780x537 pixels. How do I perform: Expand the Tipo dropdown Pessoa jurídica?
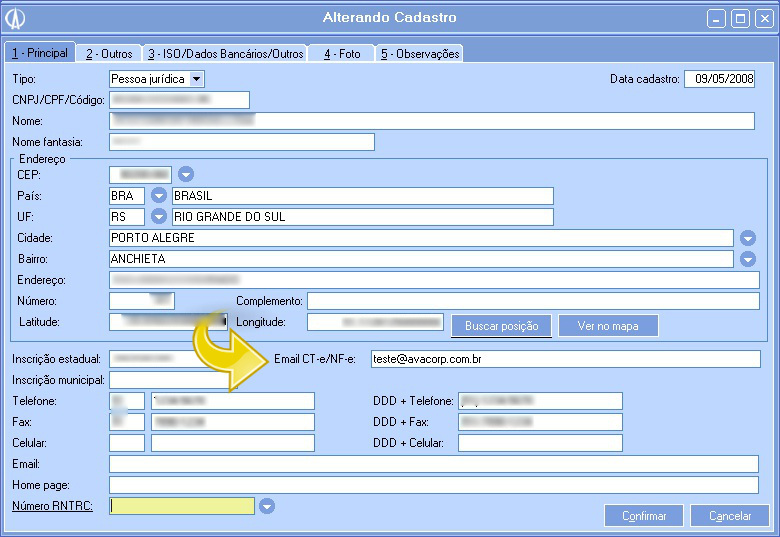point(196,78)
